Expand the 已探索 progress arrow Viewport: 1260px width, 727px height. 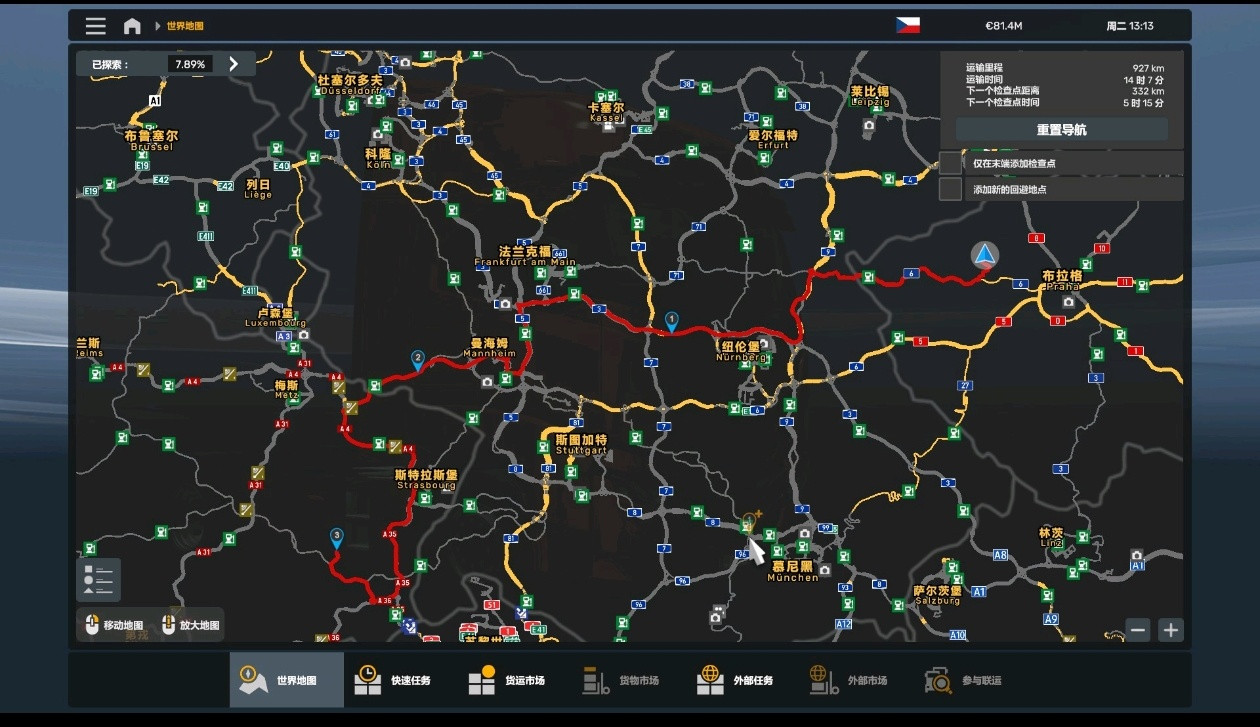click(x=233, y=64)
